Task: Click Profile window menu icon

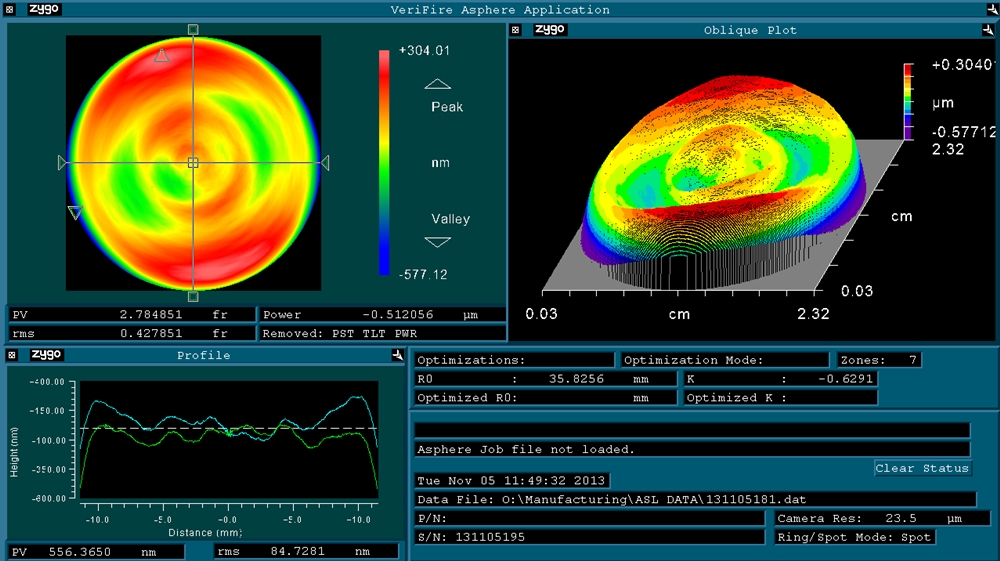Action: (11, 355)
